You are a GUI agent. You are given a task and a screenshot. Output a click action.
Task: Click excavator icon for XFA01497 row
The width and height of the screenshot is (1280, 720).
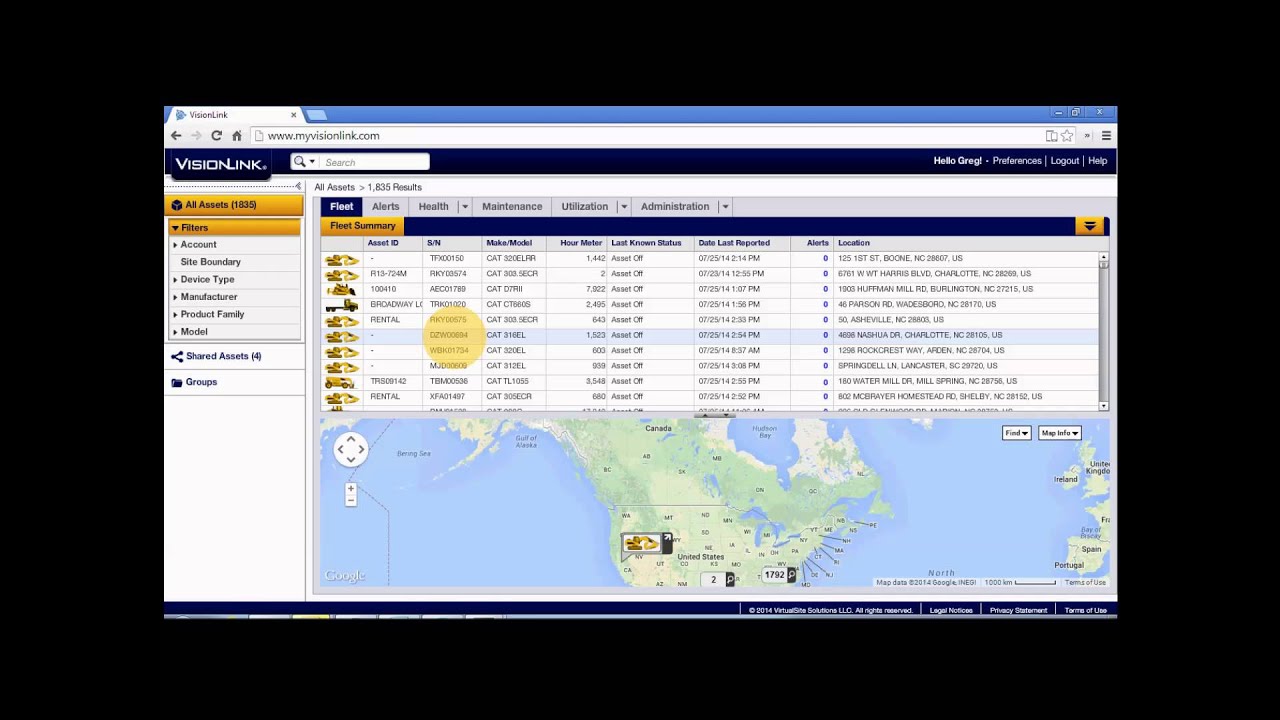(x=342, y=397)
